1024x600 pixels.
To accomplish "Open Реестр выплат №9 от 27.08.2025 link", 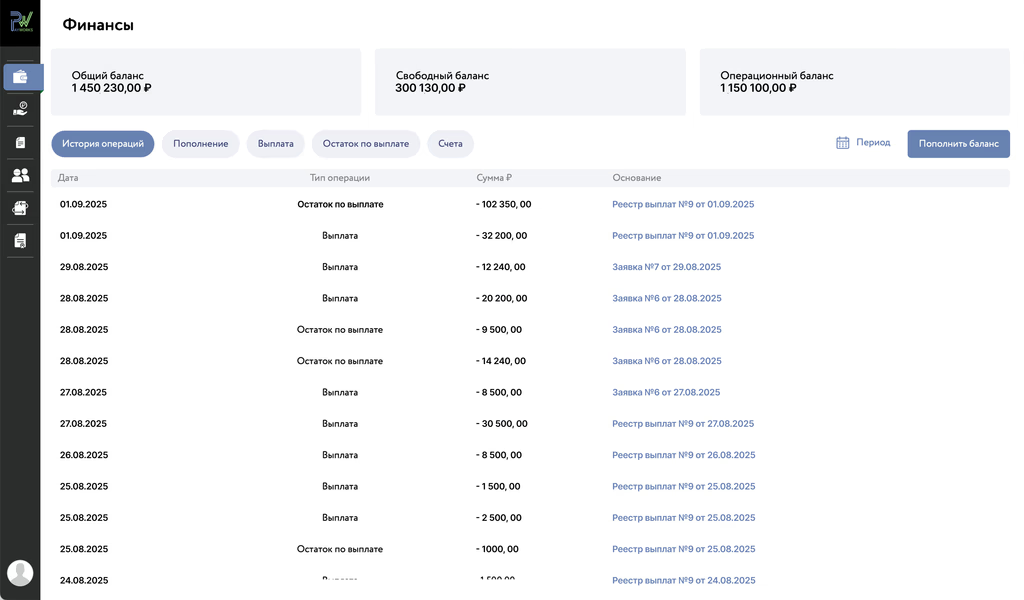I will click(683, 424).
